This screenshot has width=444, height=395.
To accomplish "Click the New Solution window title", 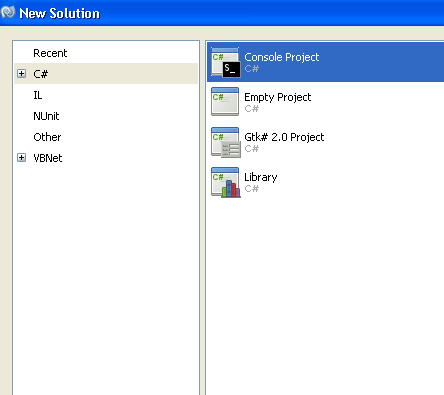I will [60, 13].
